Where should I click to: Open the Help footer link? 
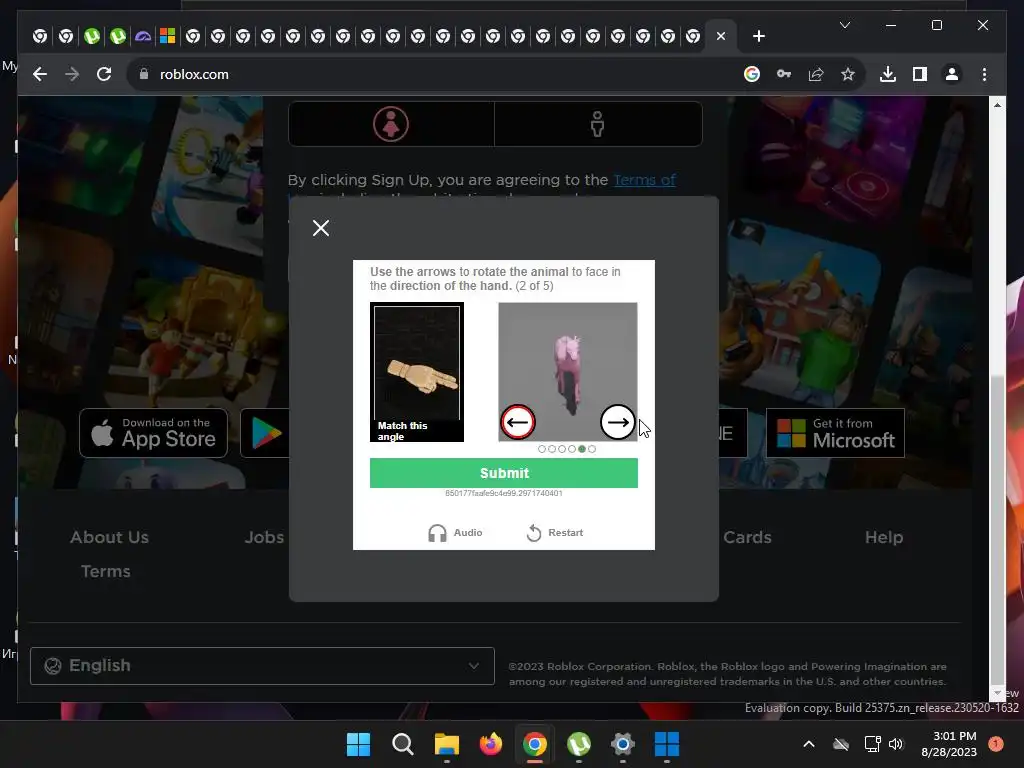(x=884, y=537)
